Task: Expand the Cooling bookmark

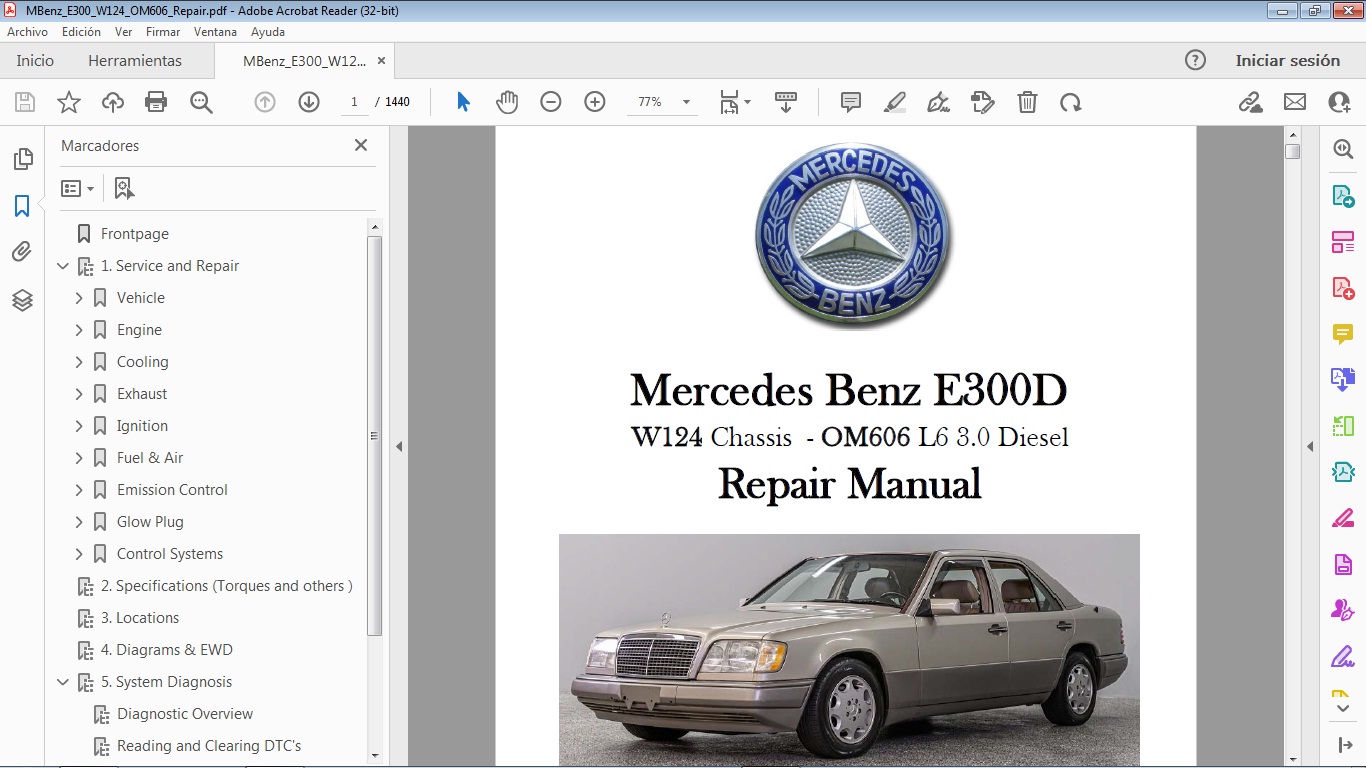Action: (x=79, y=362)
